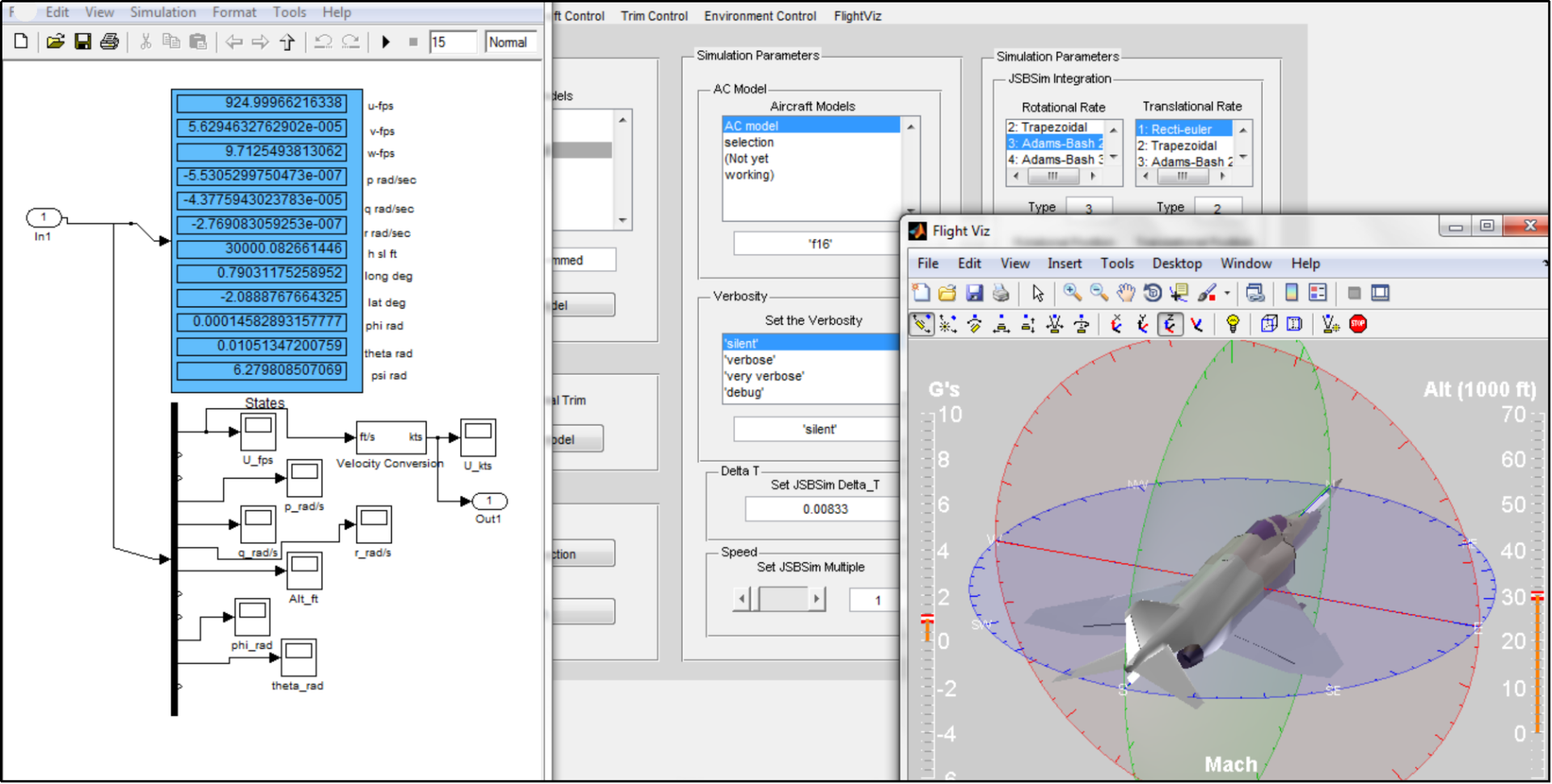
Task: Toggle Move Camera Forward/Back tool
Action: point(1027,324)
